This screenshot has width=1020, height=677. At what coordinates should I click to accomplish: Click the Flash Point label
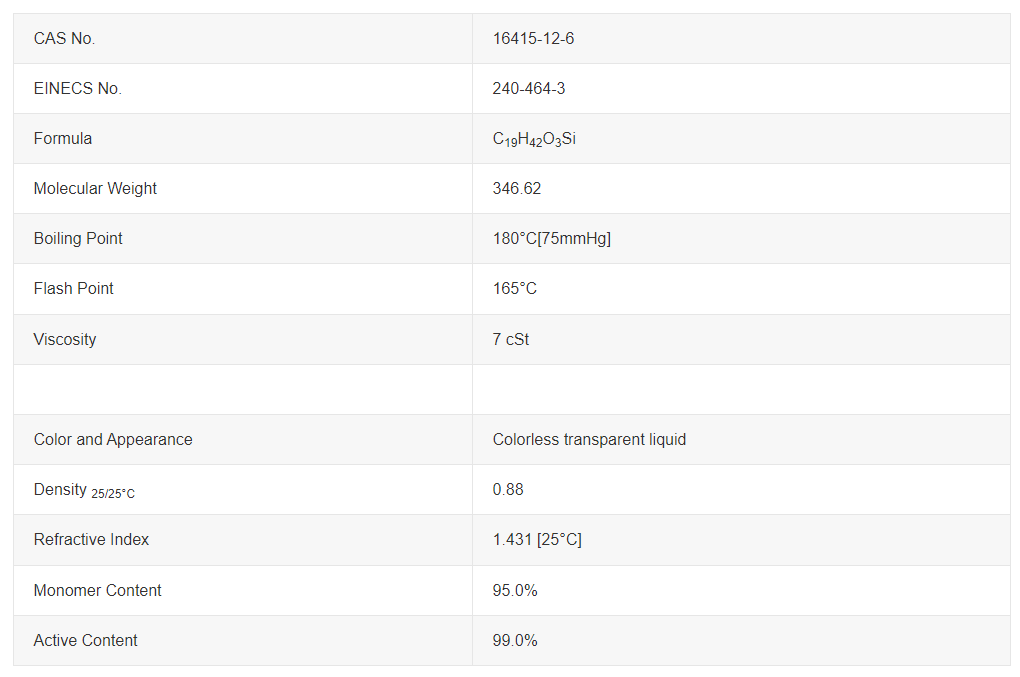click(73, 289)
